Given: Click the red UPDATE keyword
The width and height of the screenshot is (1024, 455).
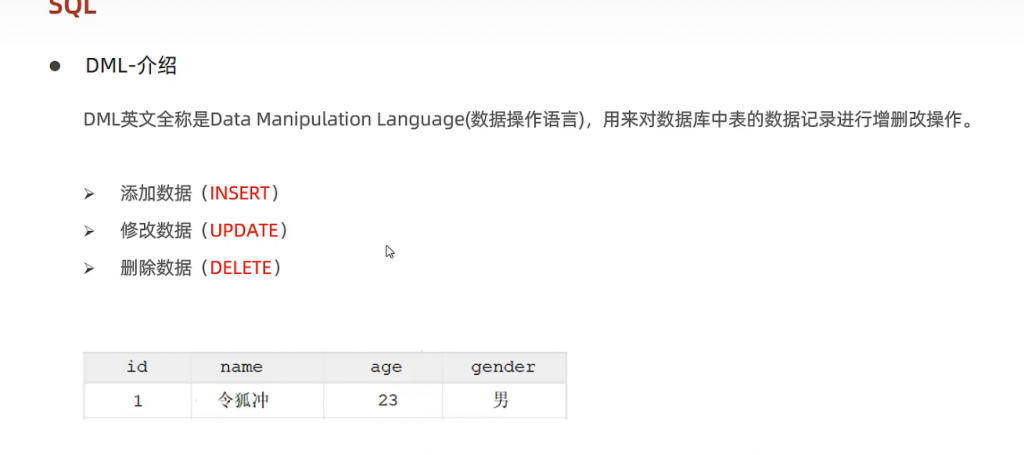Looking at the screenshot, I should point(244,230).
